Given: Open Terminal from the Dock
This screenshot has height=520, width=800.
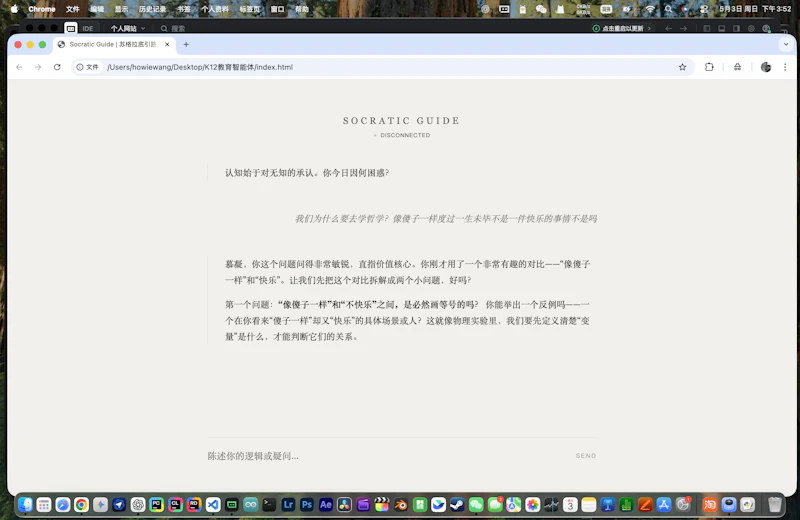Looking at the screenshot, I should point(269,505).
